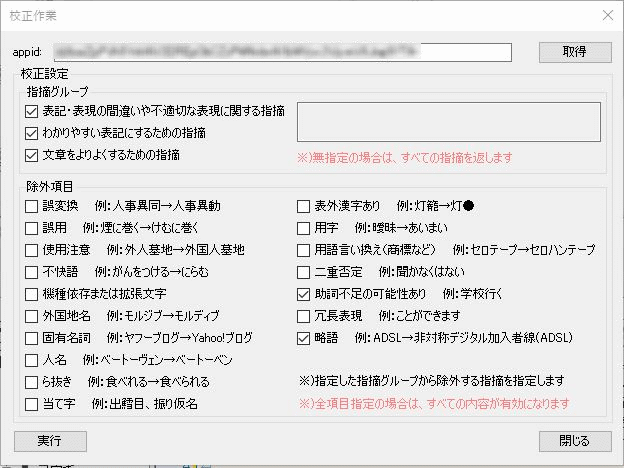Enable 用語言い換え(商標など) checkbox
Image resolution: width=624 pixels, height=468 pixels.
303,250
